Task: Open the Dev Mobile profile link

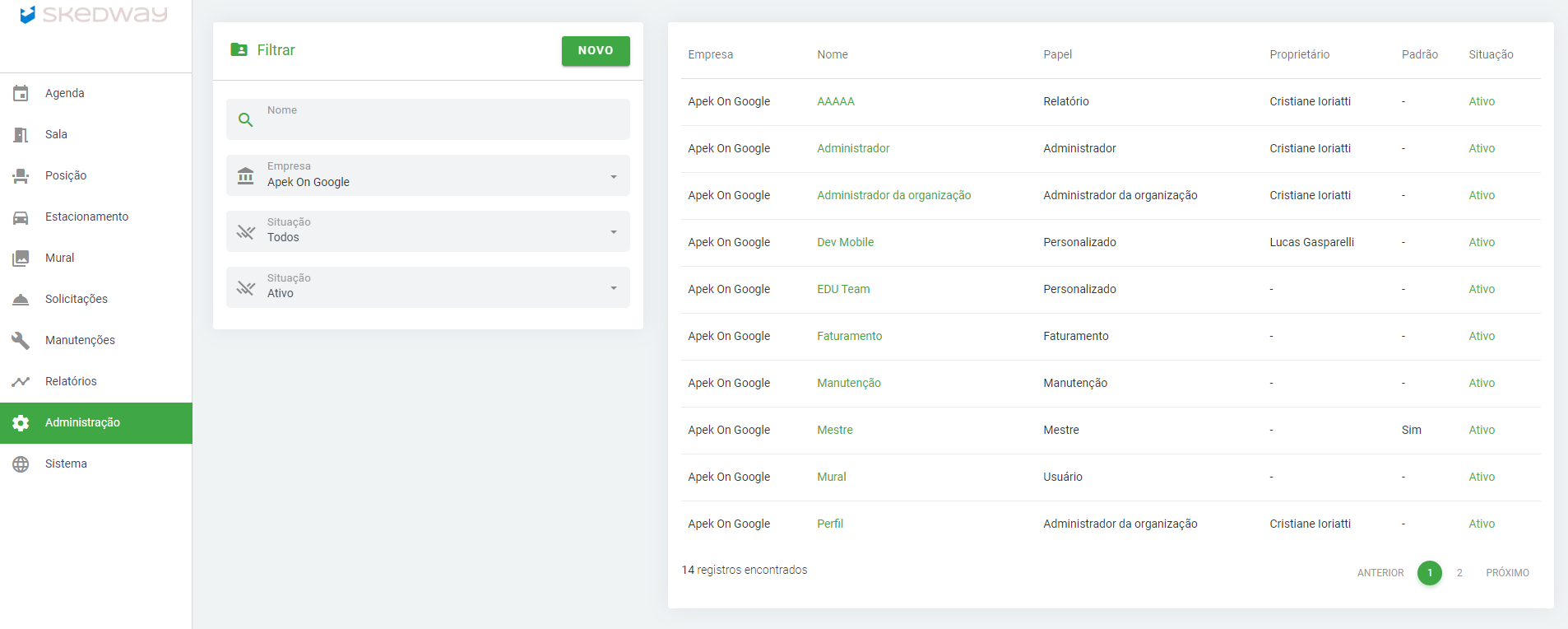Action: (x=845, y=242)
